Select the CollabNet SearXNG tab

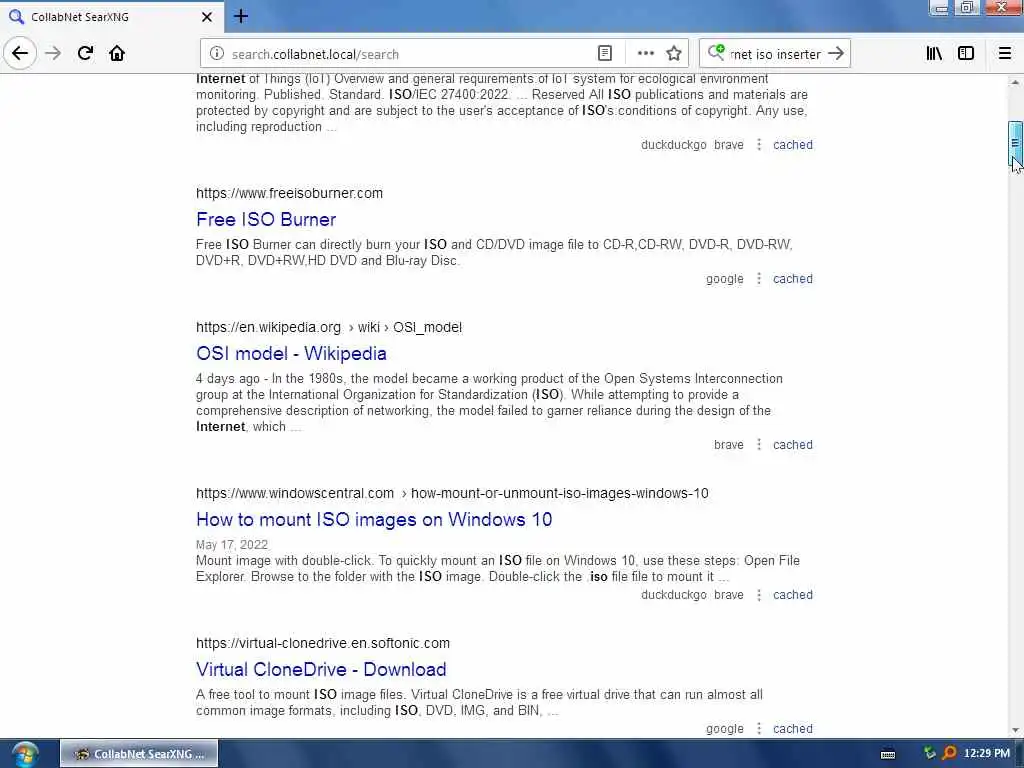pyautogui.click(x=111, y=17)
